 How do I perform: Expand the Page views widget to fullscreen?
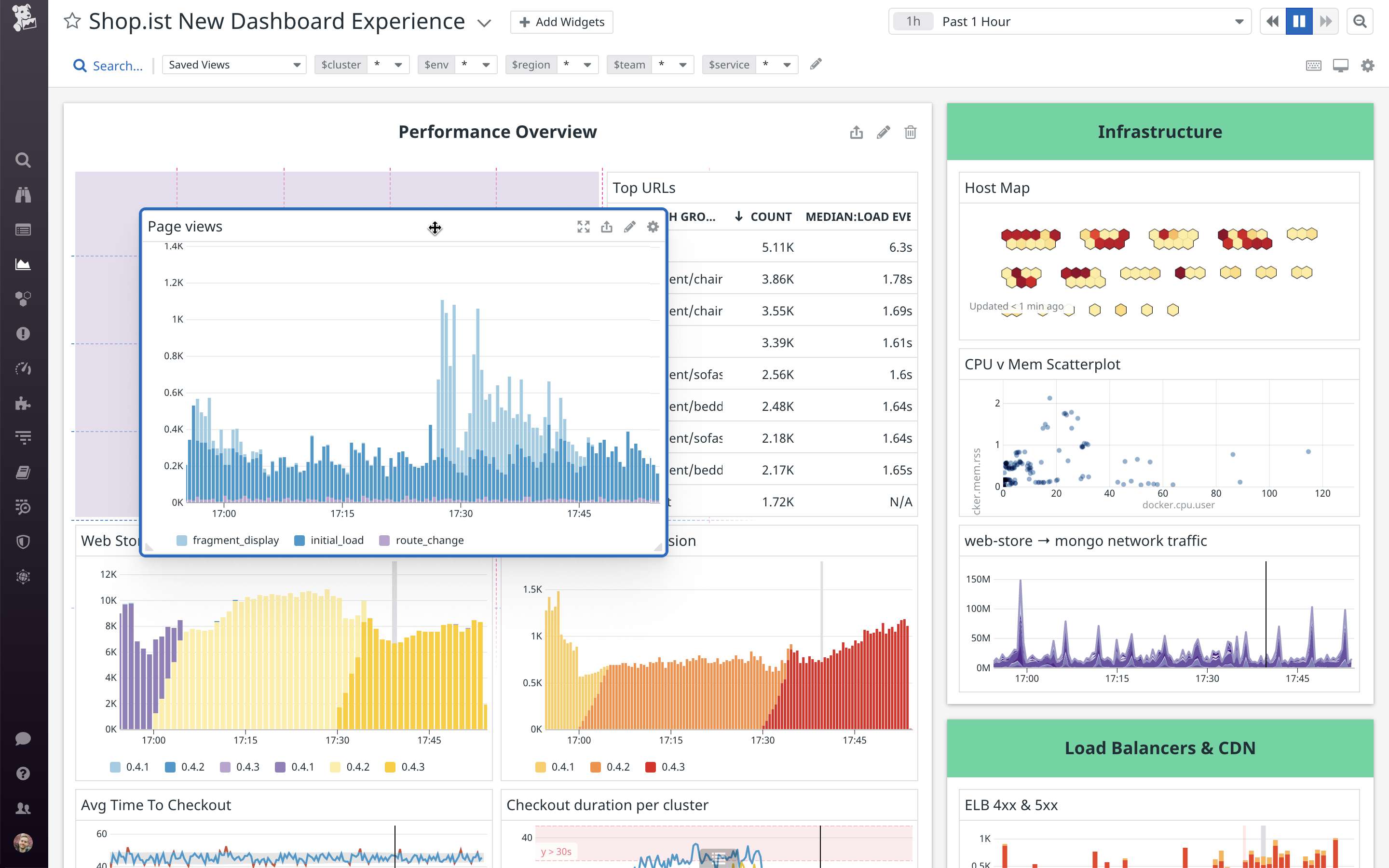583,227
